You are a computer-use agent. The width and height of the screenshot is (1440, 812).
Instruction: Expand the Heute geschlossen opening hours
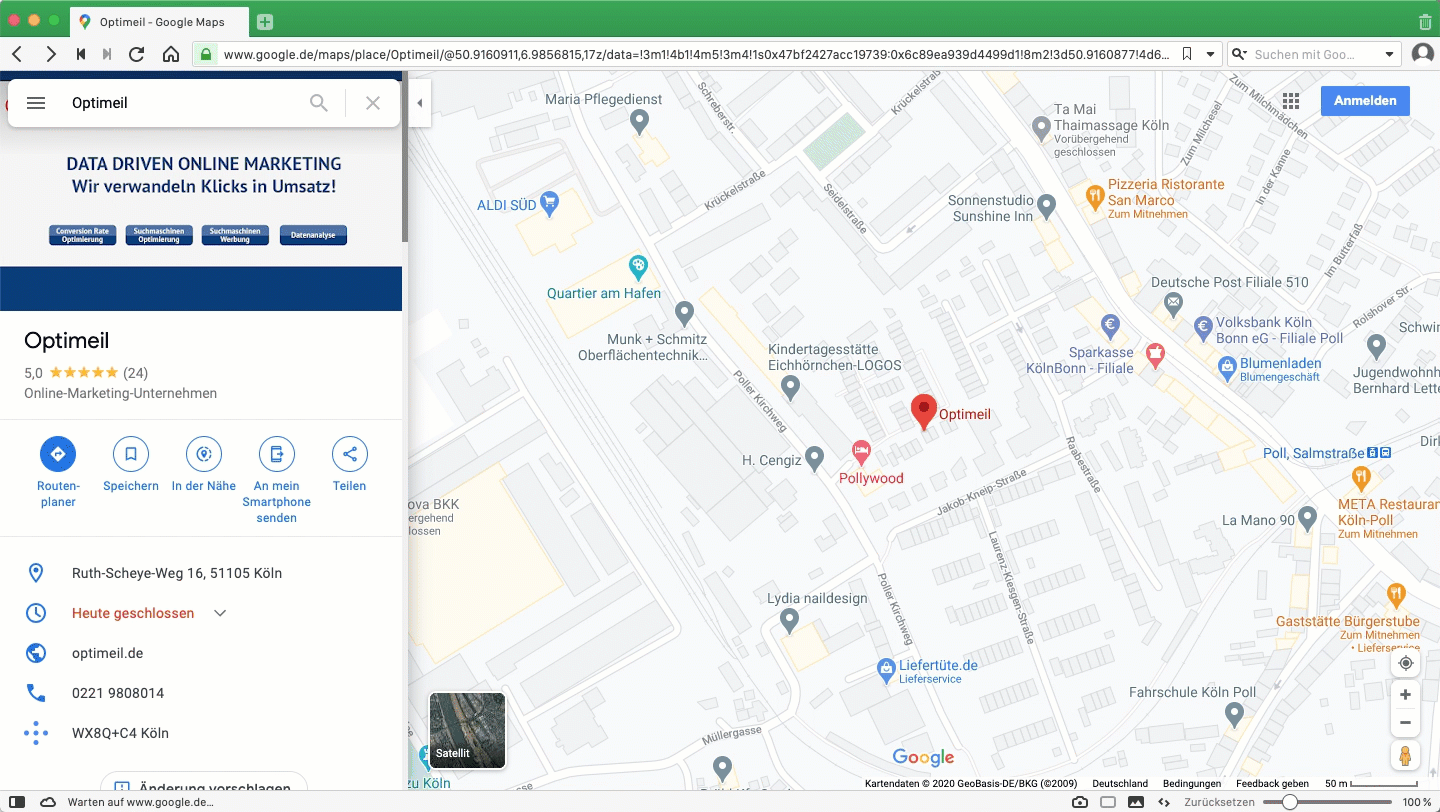(x=219, y=613)
